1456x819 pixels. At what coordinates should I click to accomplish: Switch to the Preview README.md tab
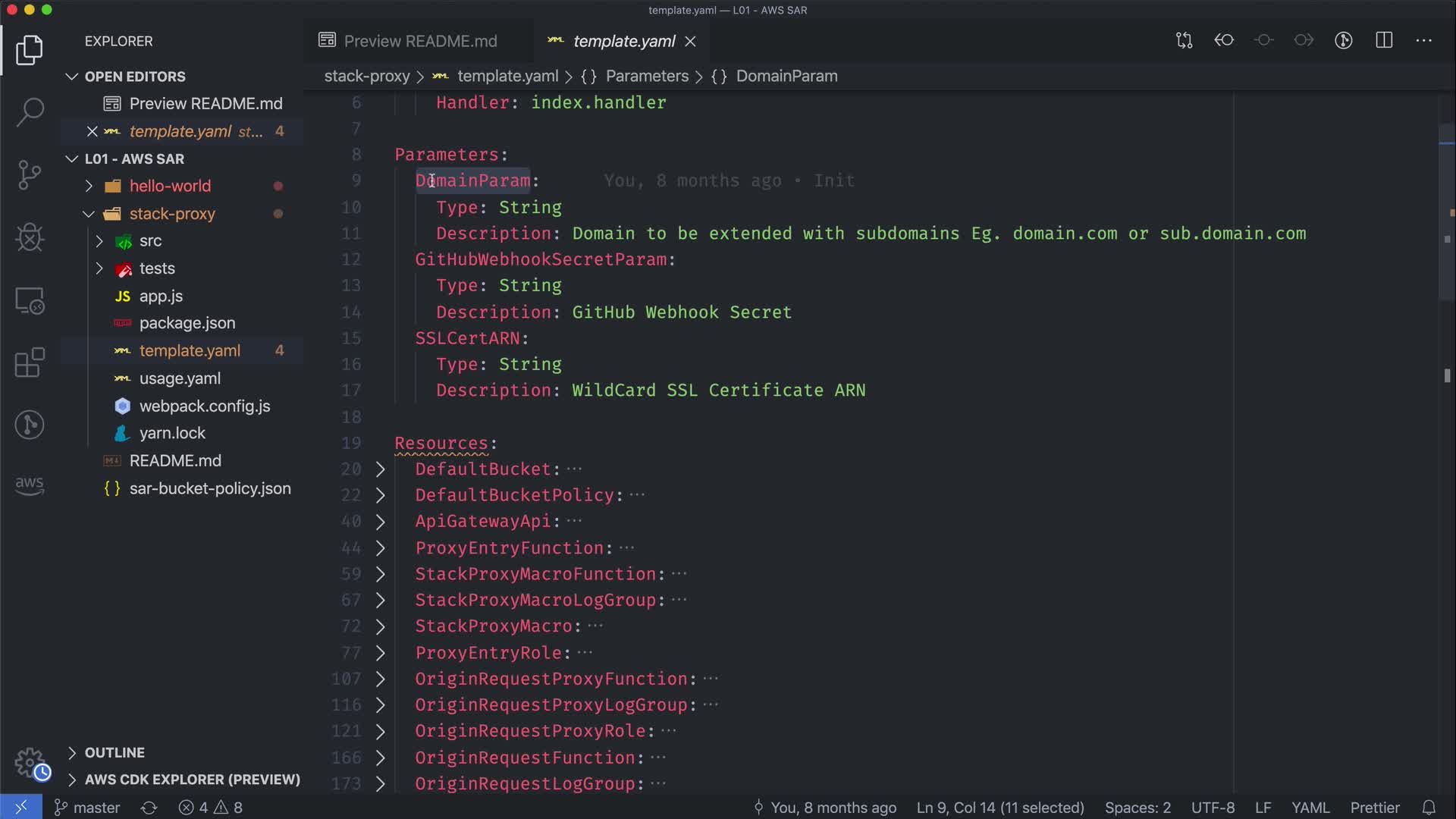point(419,41)
